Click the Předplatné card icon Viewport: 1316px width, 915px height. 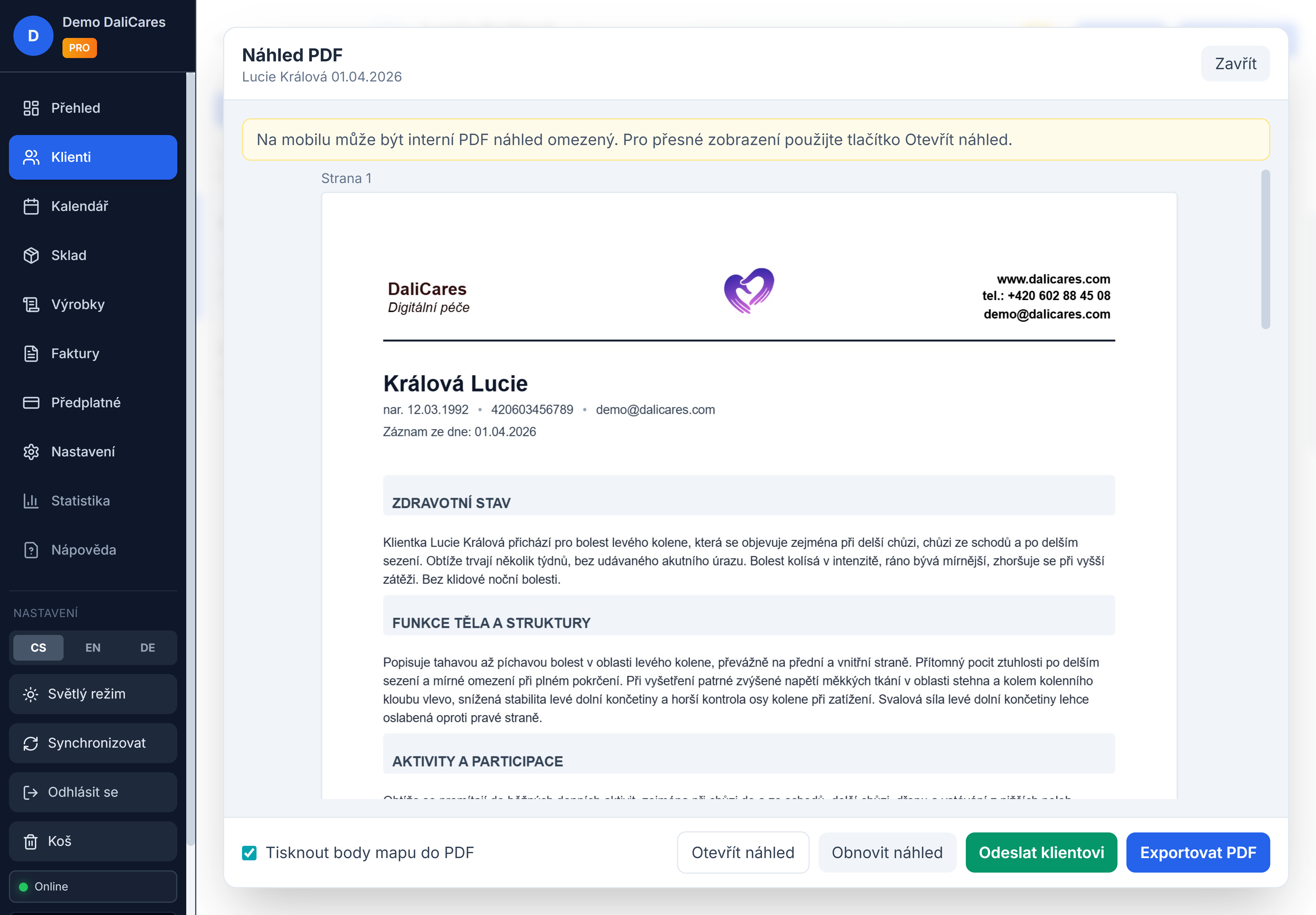pos(31,403)
